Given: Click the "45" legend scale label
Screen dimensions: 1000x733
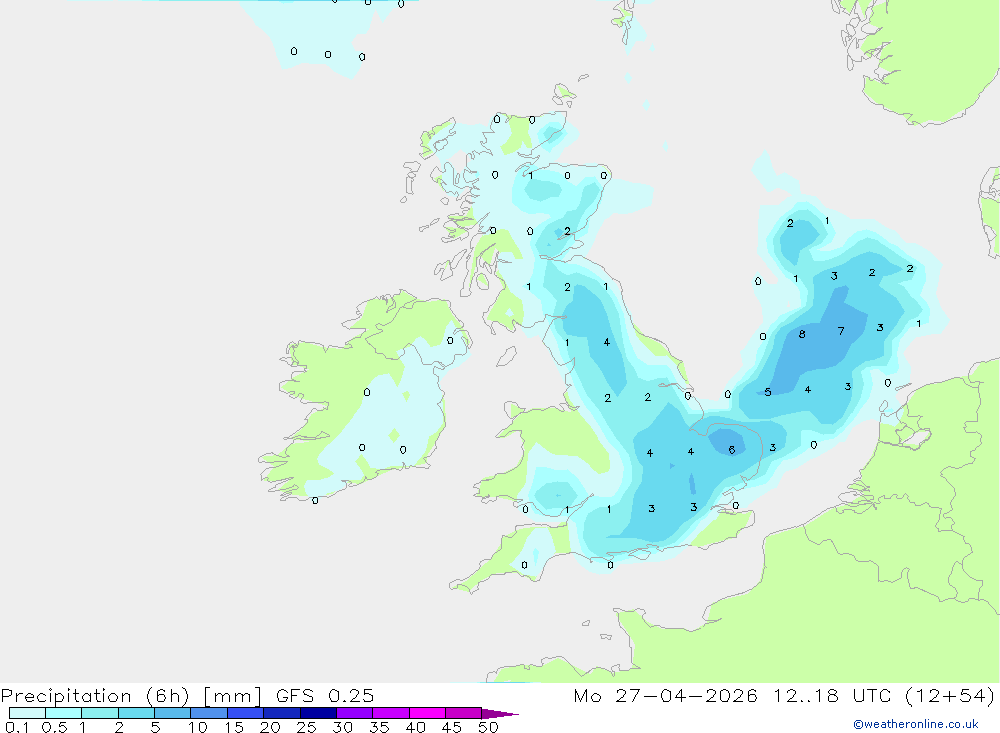Looking at the screenshot, I should [x=452, y=727].
